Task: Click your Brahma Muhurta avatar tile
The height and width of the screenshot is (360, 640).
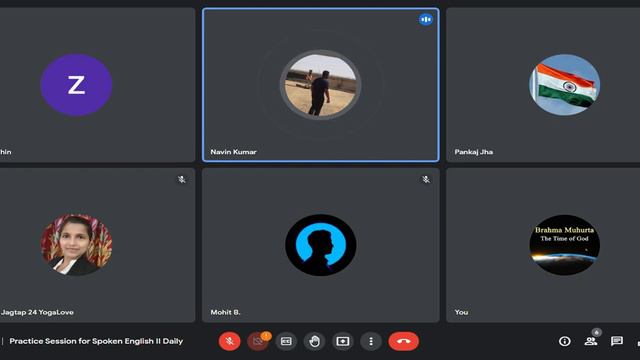Action: pos(564,245)
